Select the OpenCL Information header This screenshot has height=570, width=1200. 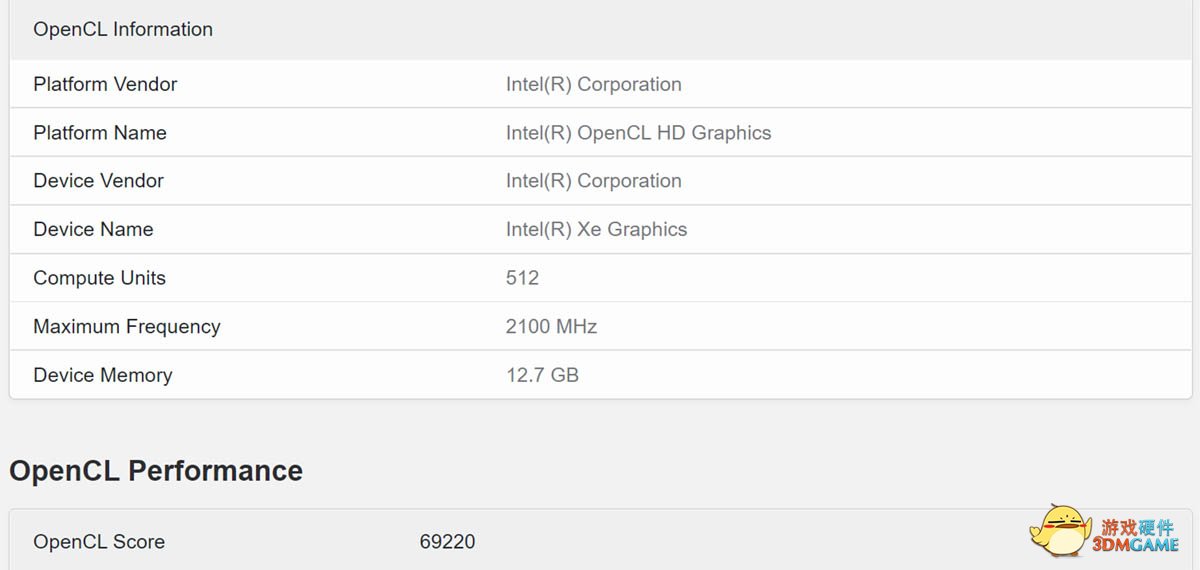(123, 29)
